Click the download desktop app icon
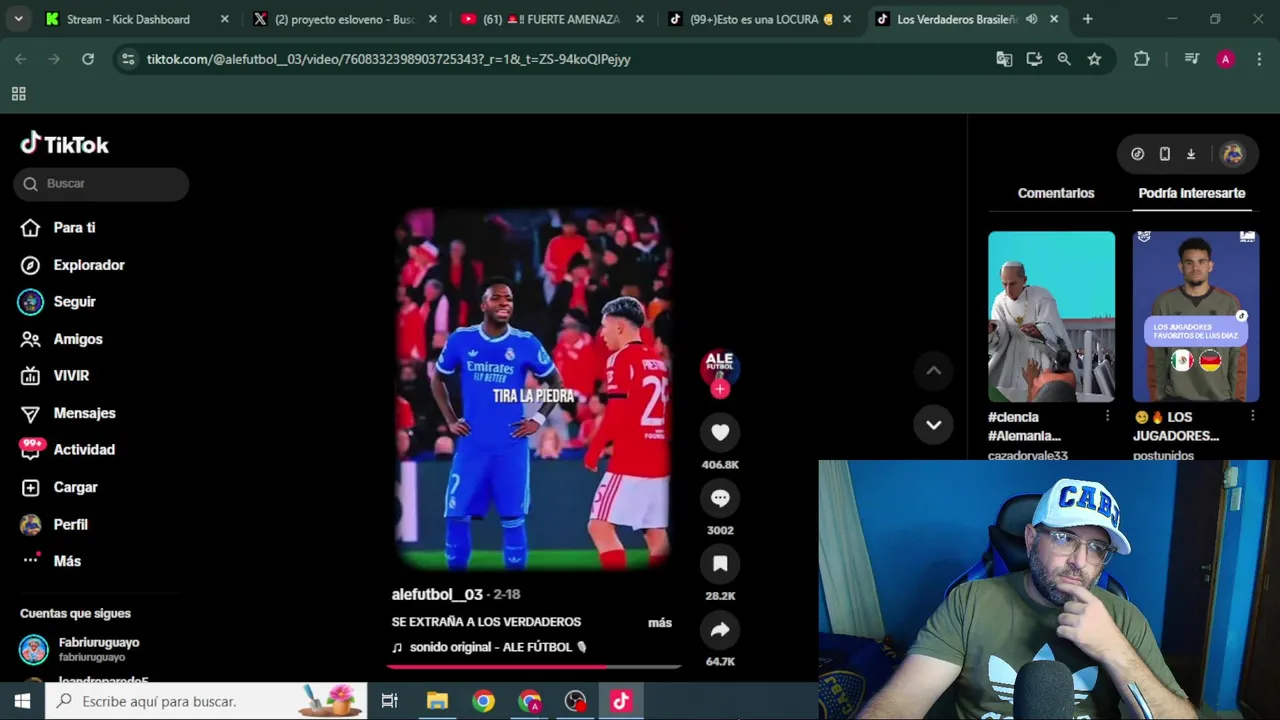The image size is (1280, 720). pos(1191,154)
